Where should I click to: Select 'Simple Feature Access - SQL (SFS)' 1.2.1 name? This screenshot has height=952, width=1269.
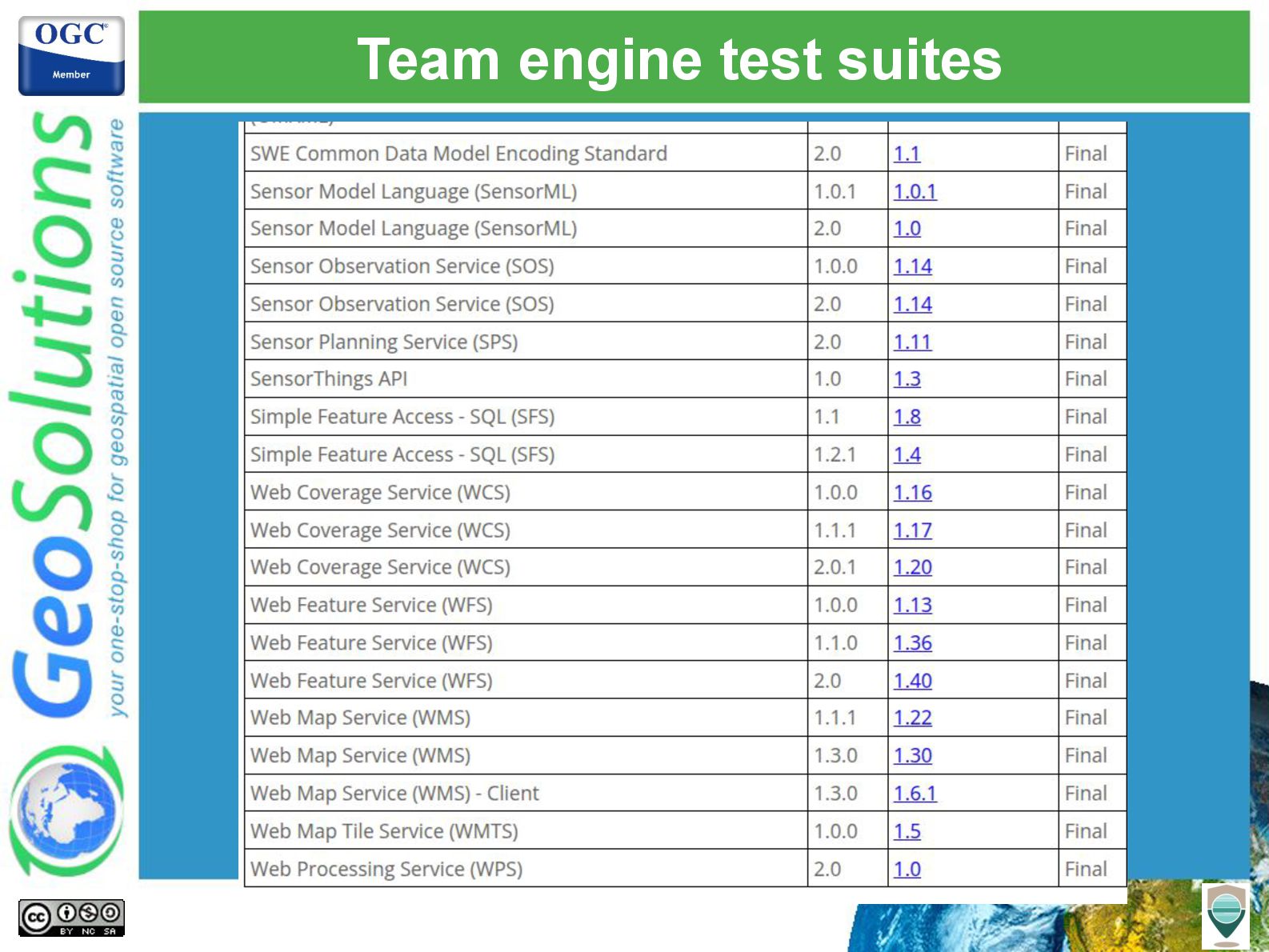tap(402, 454)
